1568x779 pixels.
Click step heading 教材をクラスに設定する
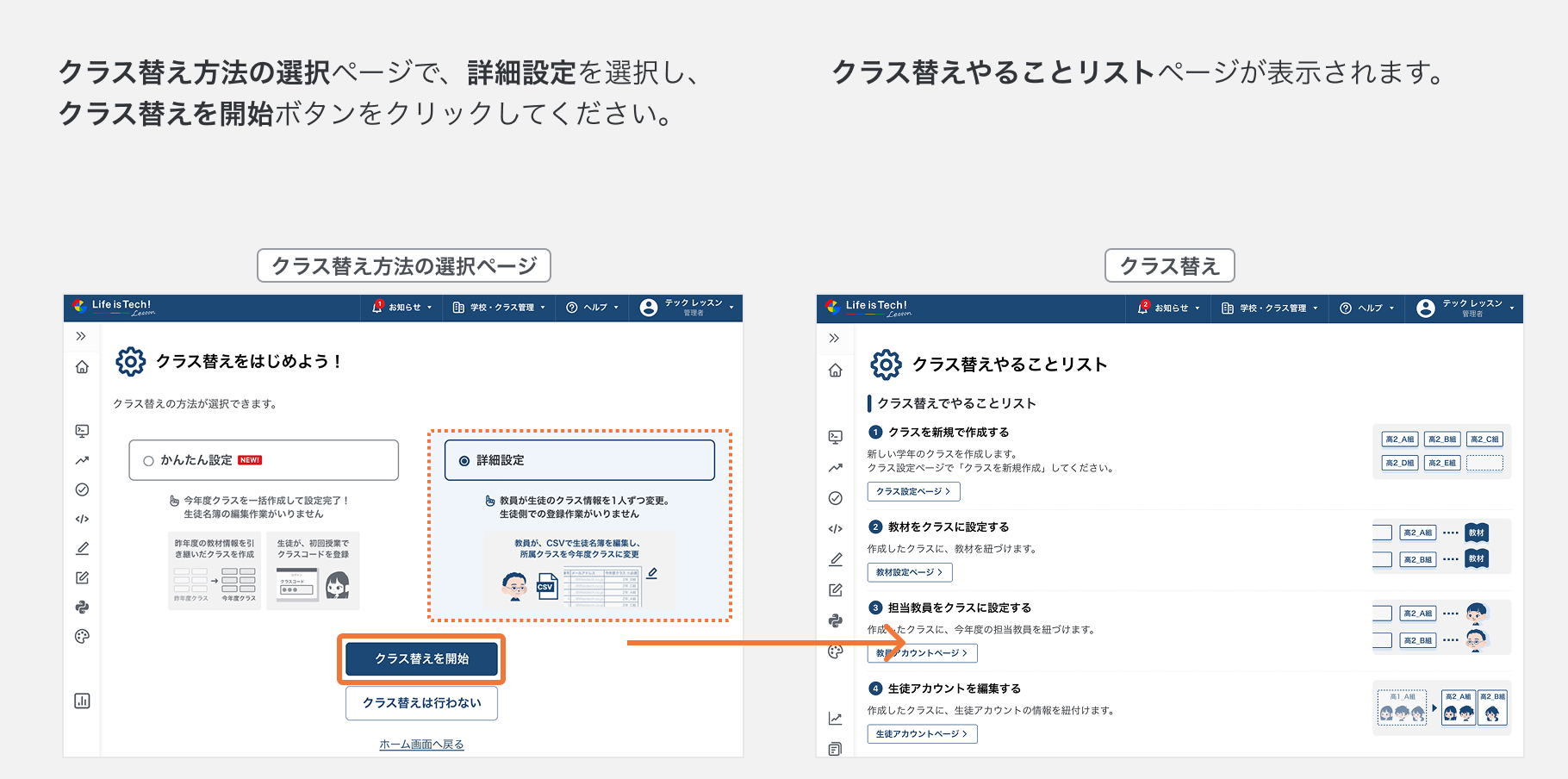(x=949, y=527)
